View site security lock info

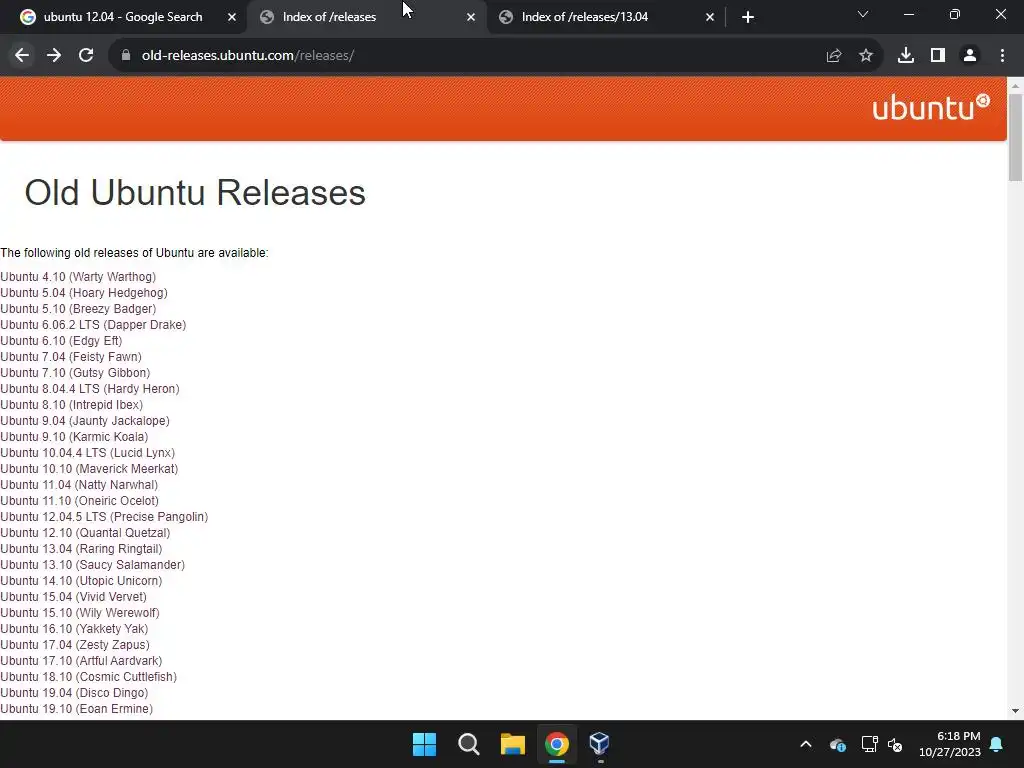[126, 56]
